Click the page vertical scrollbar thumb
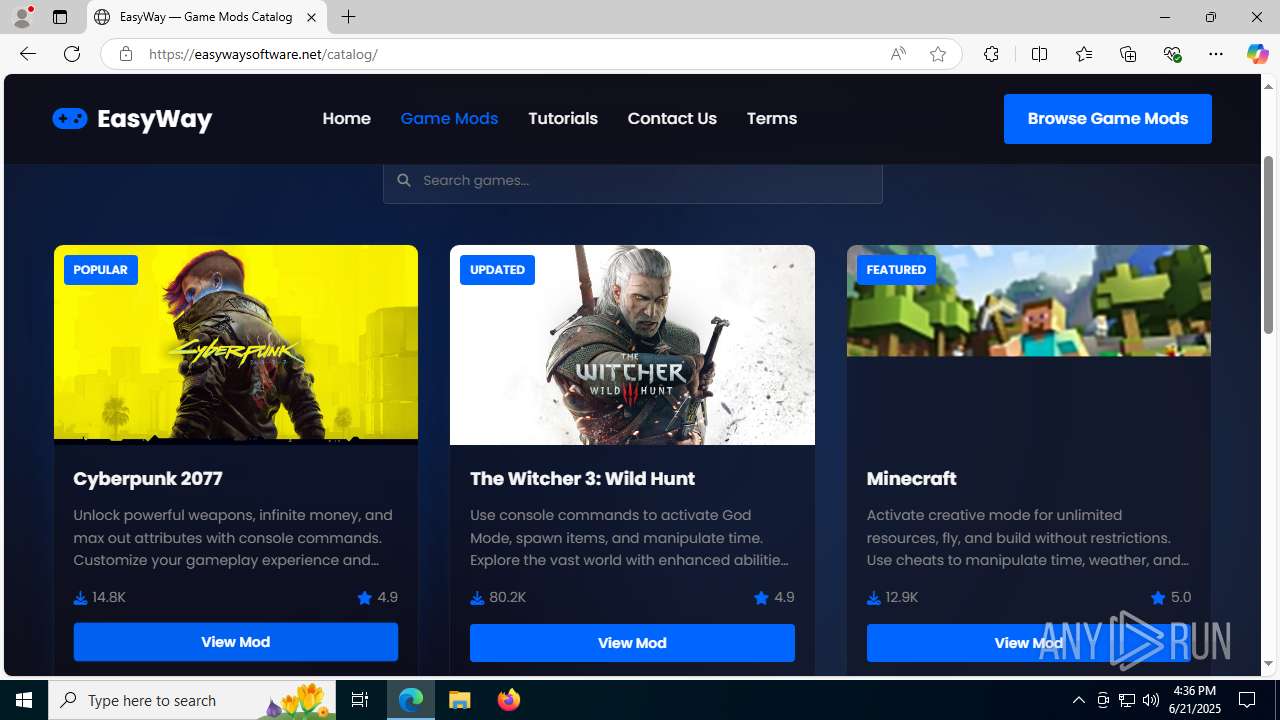This screenshot has width=1280, height=720. click(1269, 245)
